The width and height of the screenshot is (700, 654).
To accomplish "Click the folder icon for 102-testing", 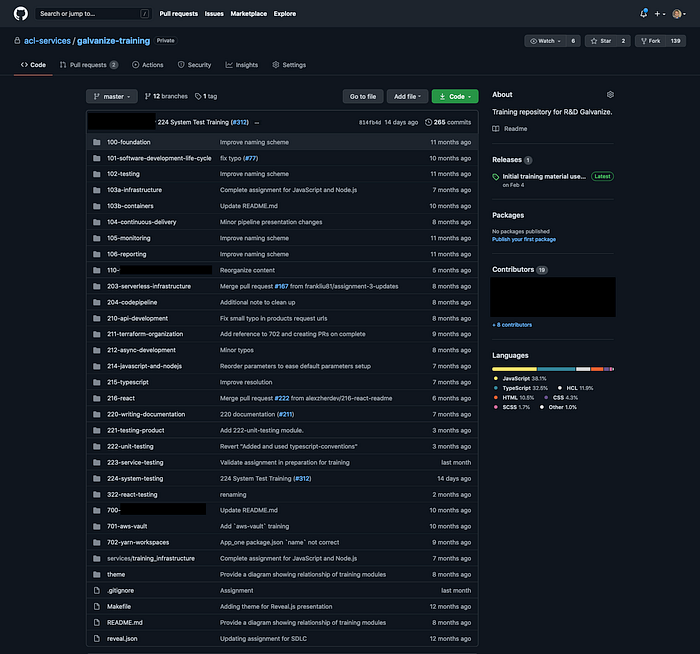I will click(x=96, y=174).
